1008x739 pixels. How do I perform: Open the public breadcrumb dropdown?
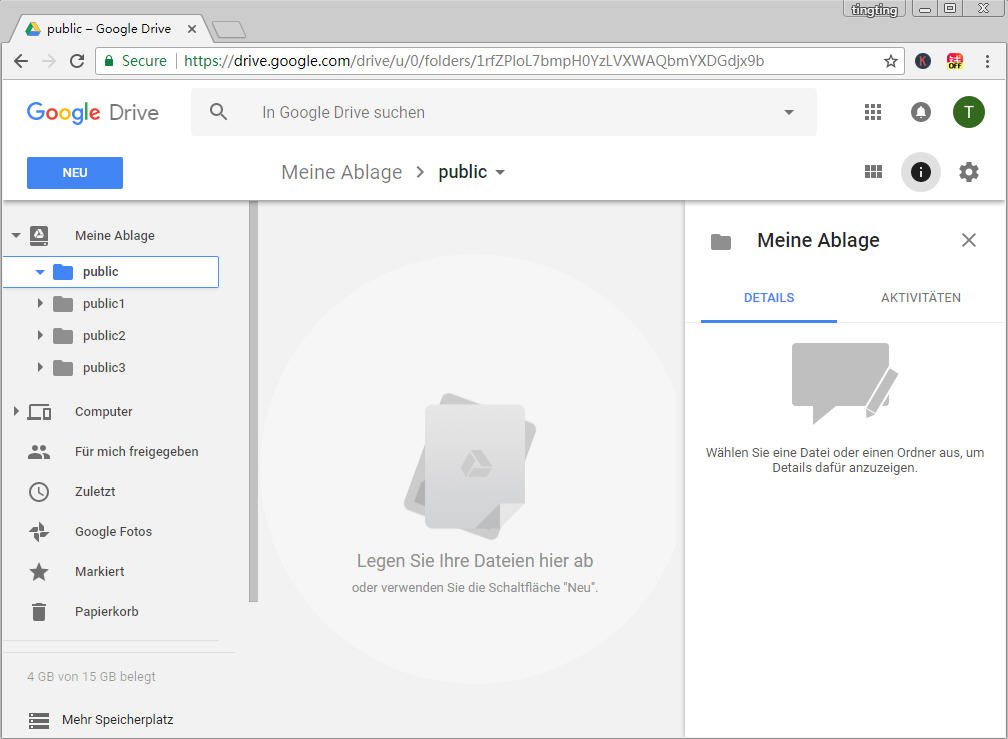pyautogui.click(x=500, y=172)
